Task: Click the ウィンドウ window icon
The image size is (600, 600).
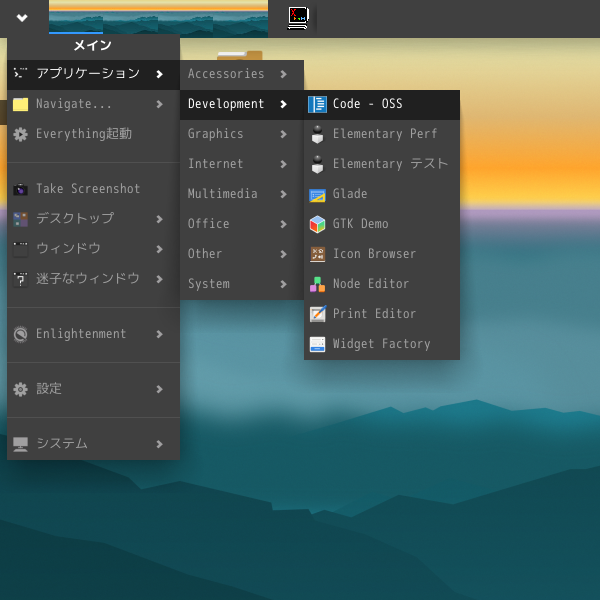Action: (x=20, y=249)
